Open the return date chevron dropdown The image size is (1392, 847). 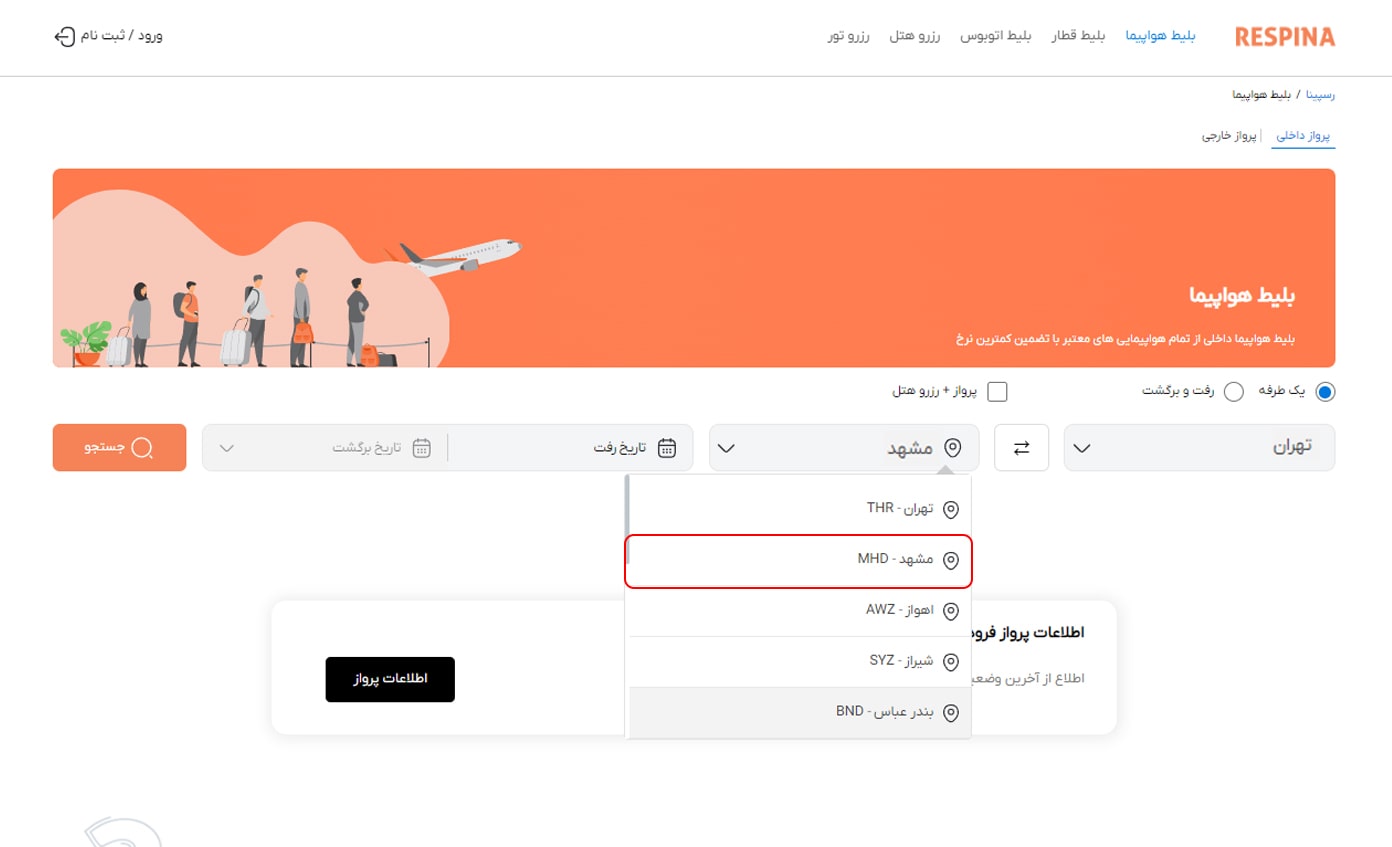tap(227, 448)
